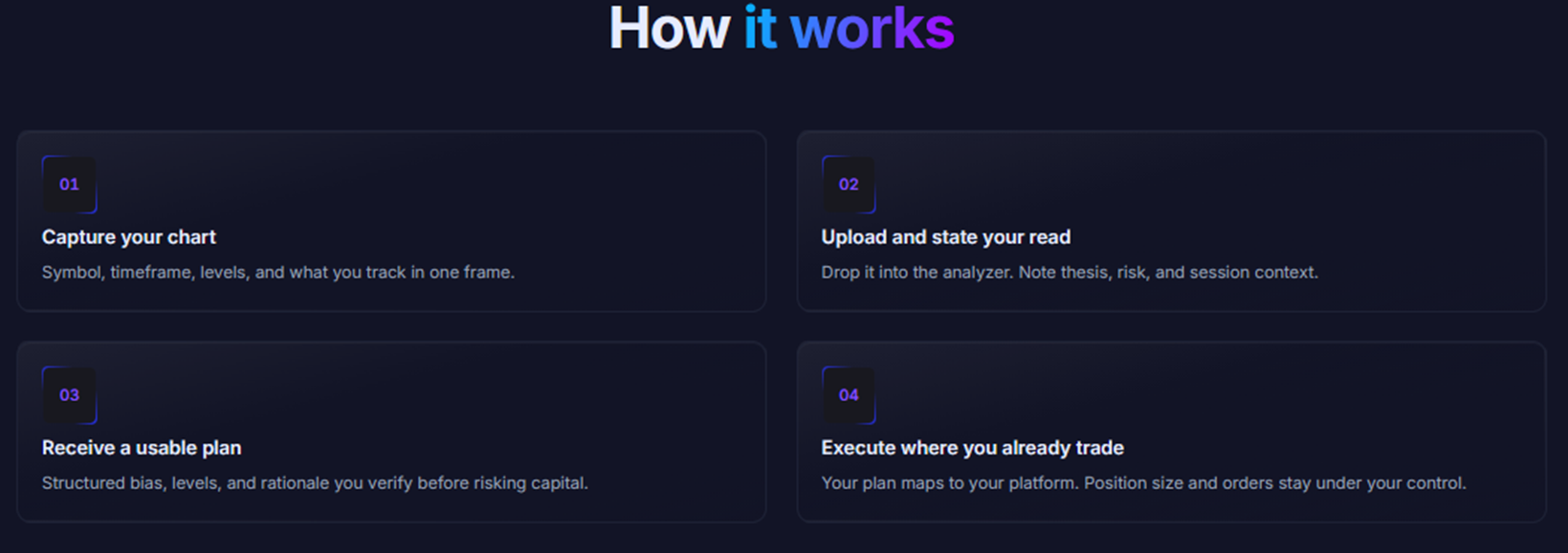Click the 04 step badge
Screen dimensions: 1568x553
click(x=849, y=394)
